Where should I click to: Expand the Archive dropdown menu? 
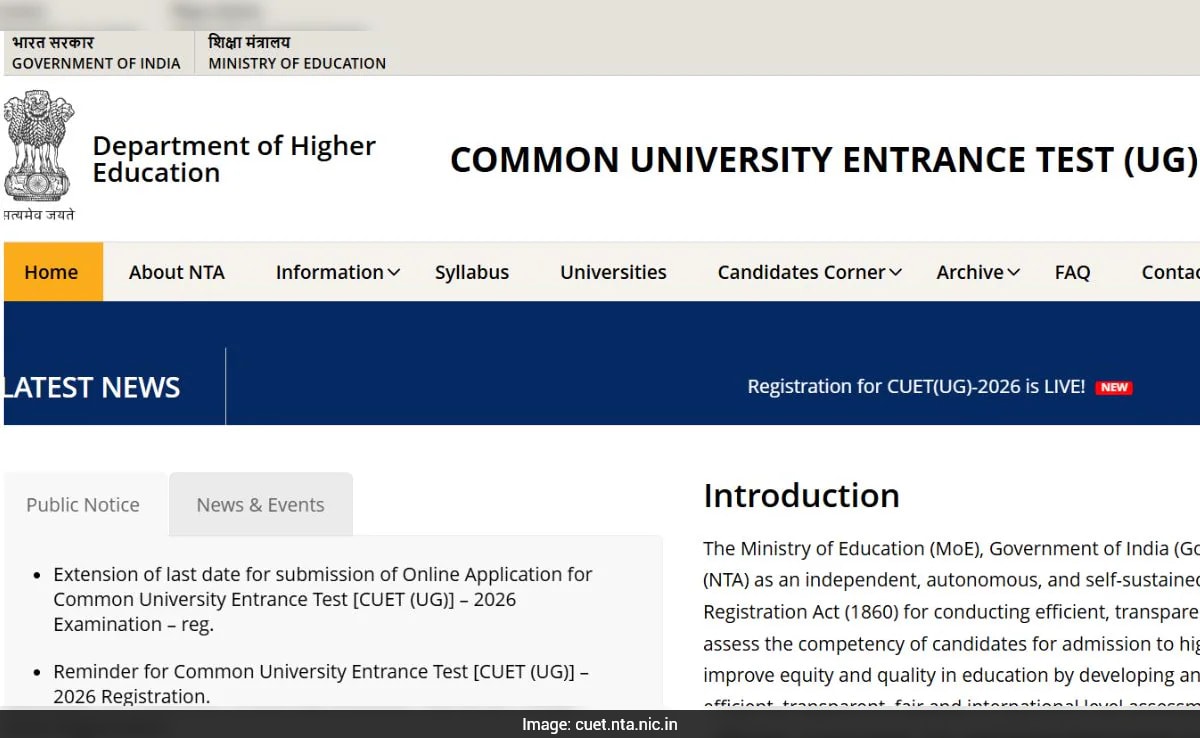977,272
